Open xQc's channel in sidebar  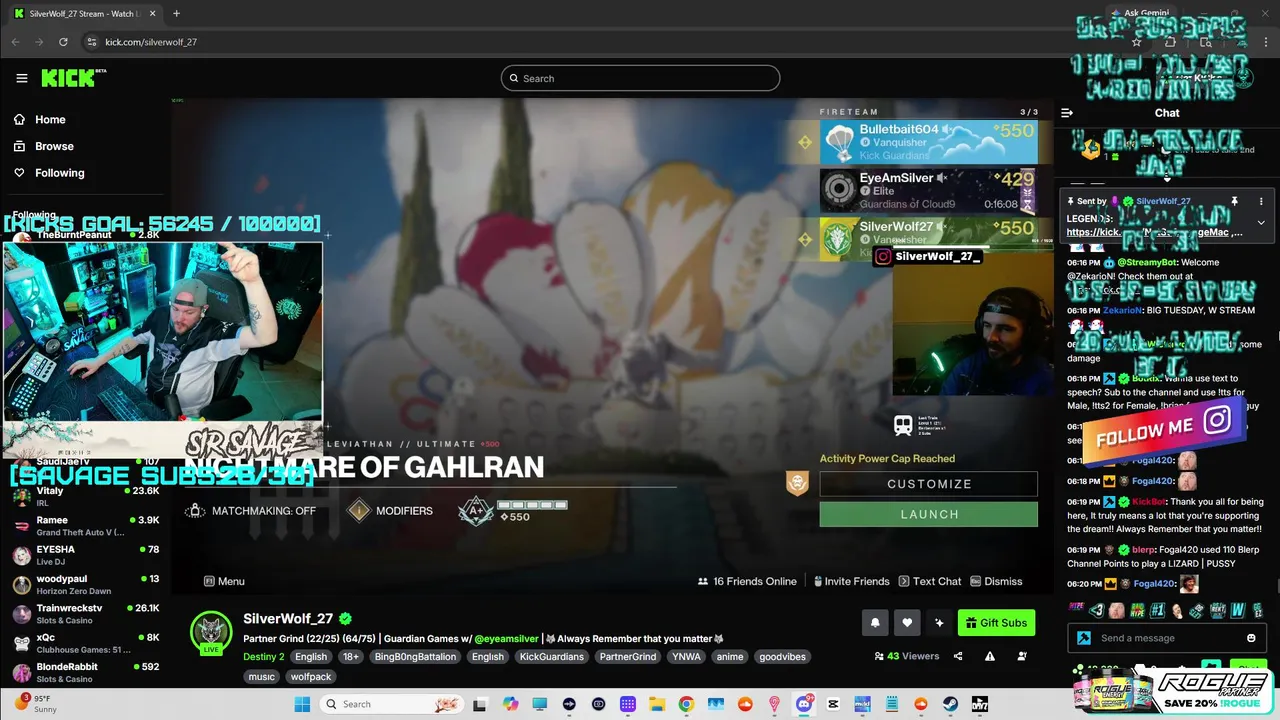85,643
